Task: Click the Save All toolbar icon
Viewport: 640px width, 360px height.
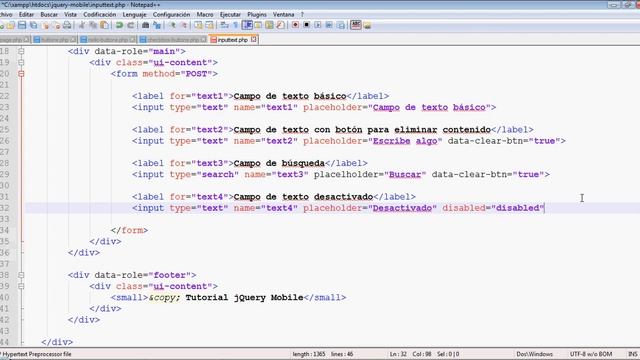Action: 33,25
